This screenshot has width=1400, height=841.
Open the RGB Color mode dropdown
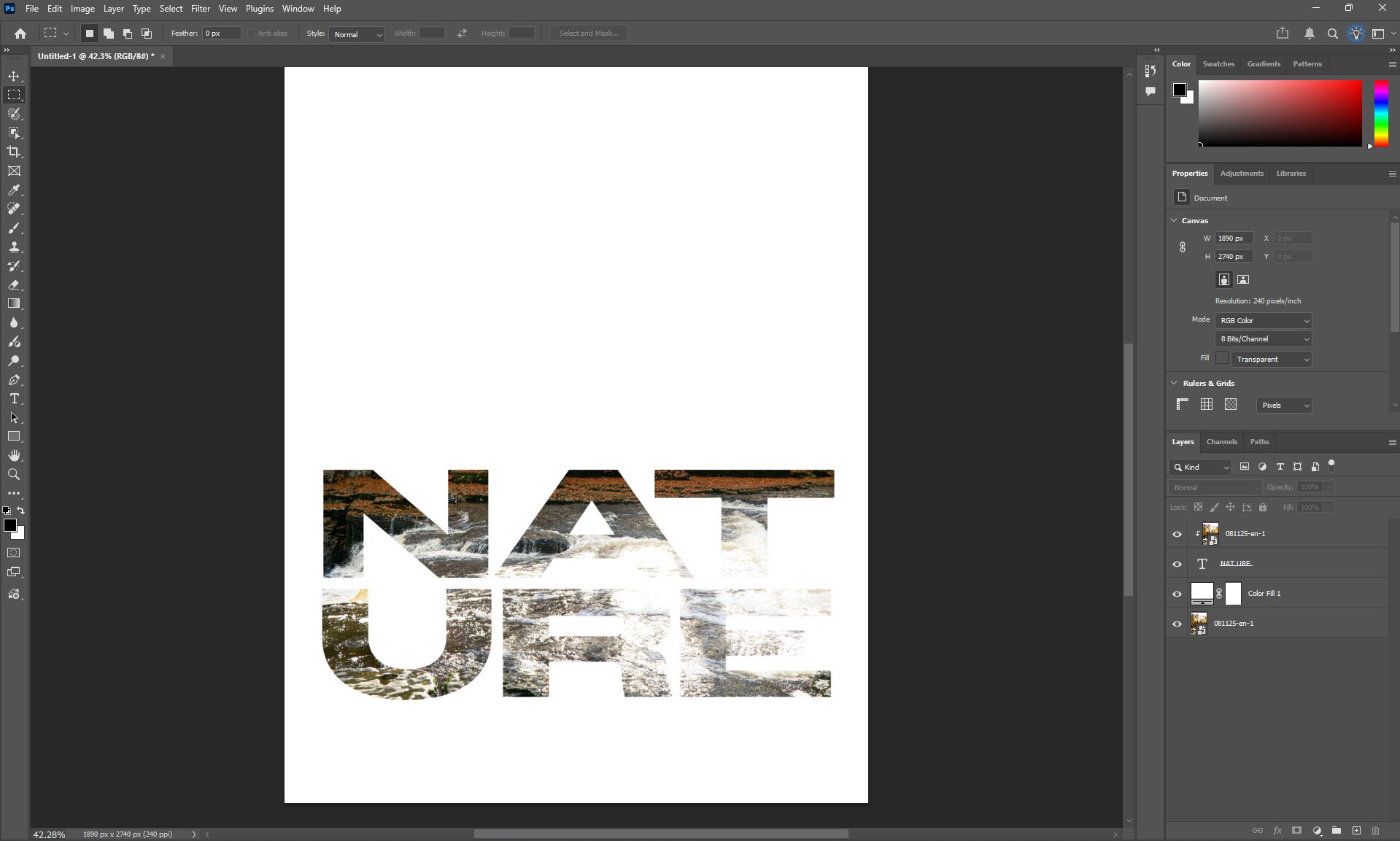coord(1264,321)
